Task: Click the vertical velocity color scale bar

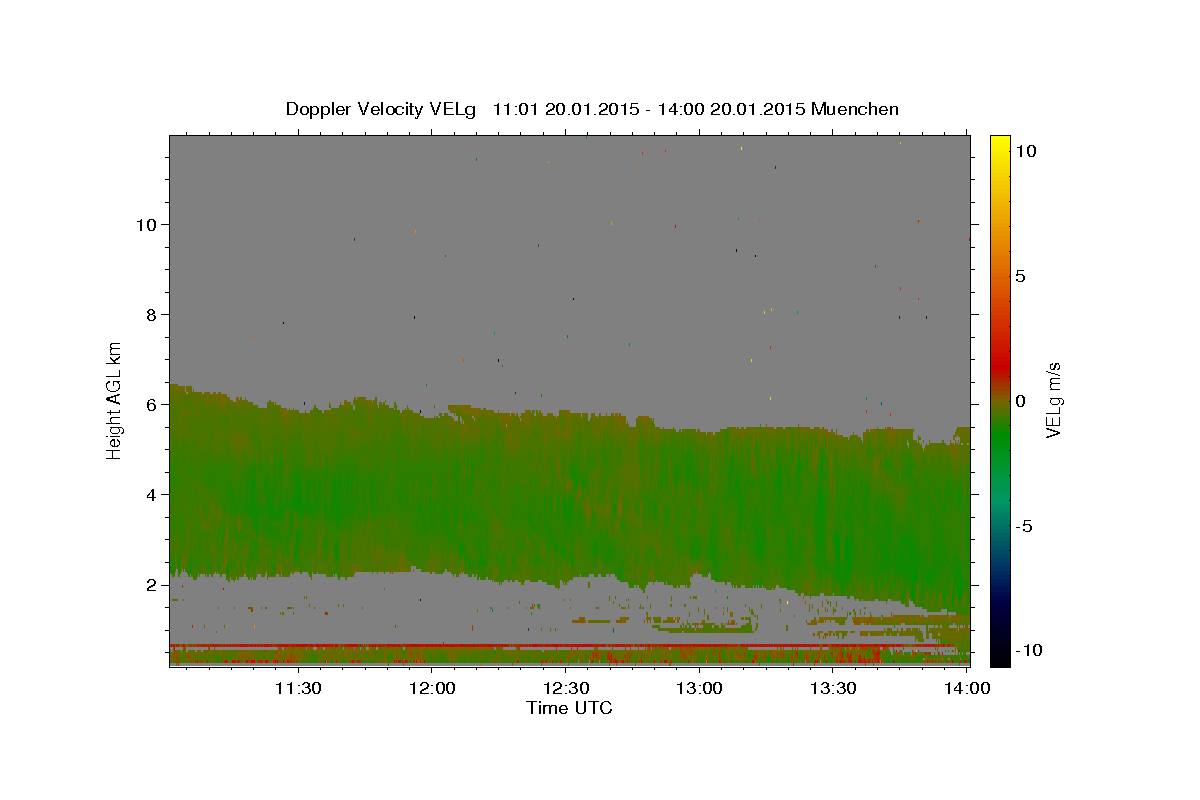Action: pyautogui.click(x=999, y=400)
